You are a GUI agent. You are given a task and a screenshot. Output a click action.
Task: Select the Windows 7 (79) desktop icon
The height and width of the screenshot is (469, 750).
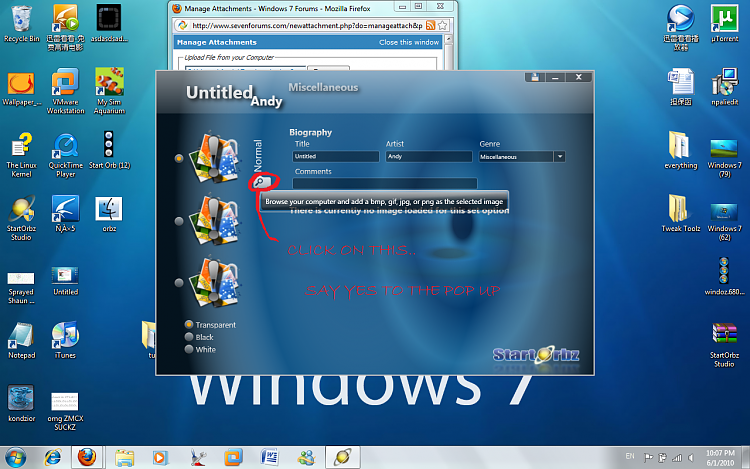click(724, 158)
